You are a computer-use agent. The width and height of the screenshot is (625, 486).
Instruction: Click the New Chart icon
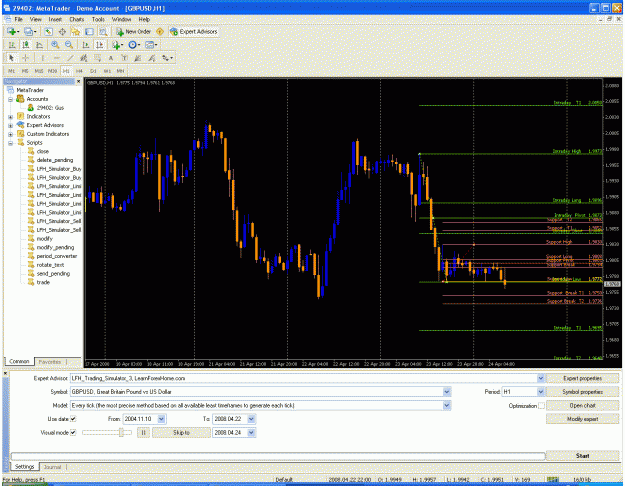click(x=12, y=31)
